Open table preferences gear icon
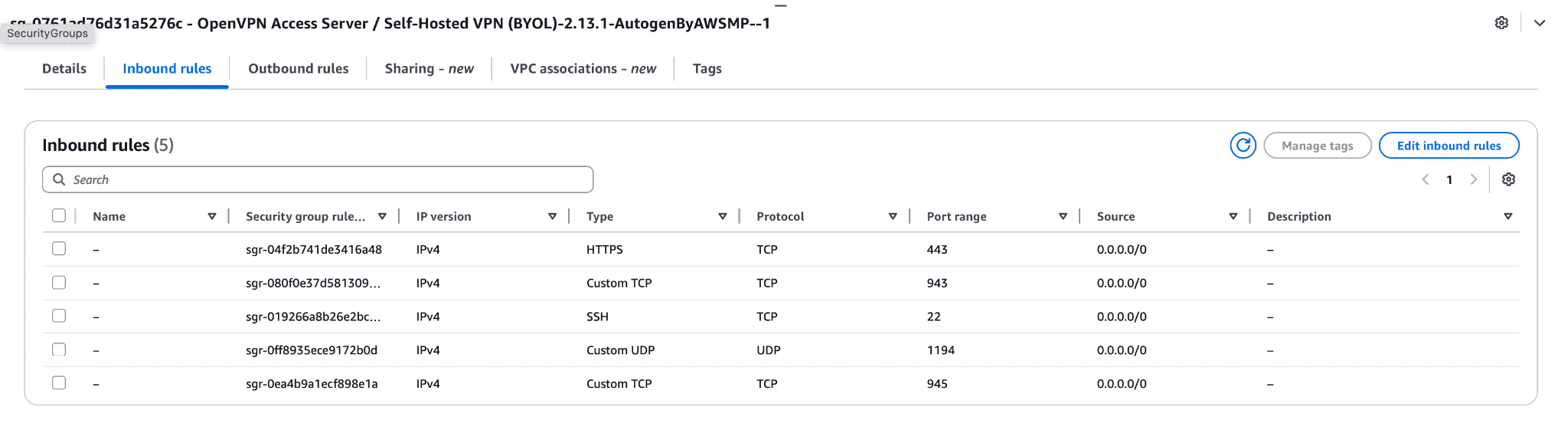The width and height of the screenshot is (1568, 430). tap(1508, 179)
